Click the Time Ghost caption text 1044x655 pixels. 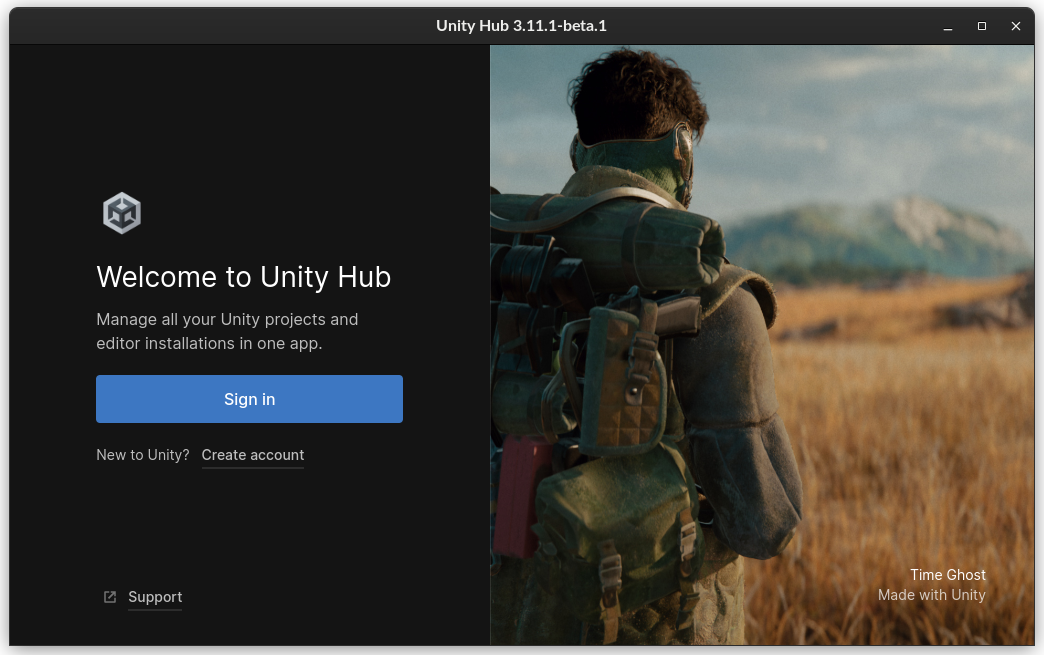pos(947,575)
